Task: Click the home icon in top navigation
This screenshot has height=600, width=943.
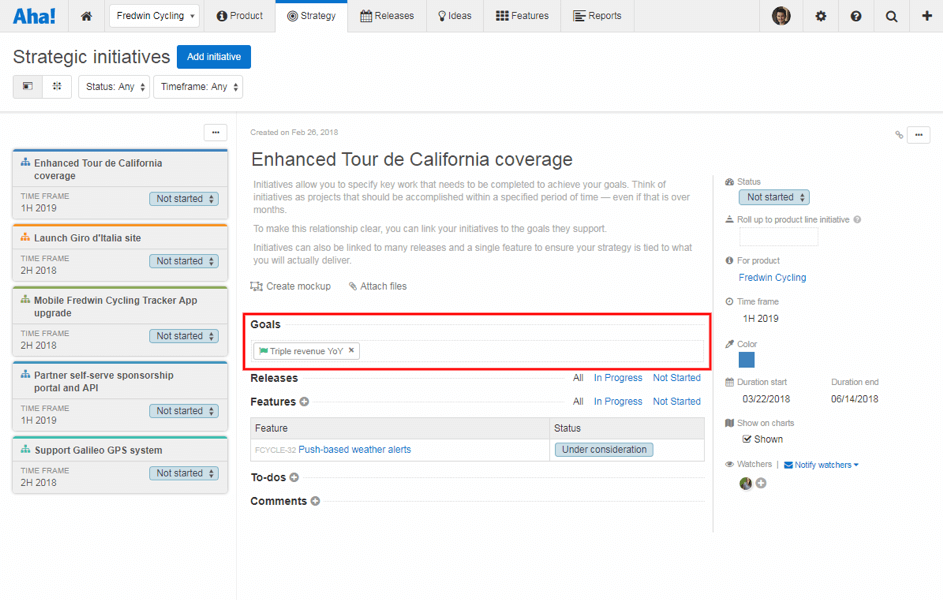Action: tap(86, 16)
